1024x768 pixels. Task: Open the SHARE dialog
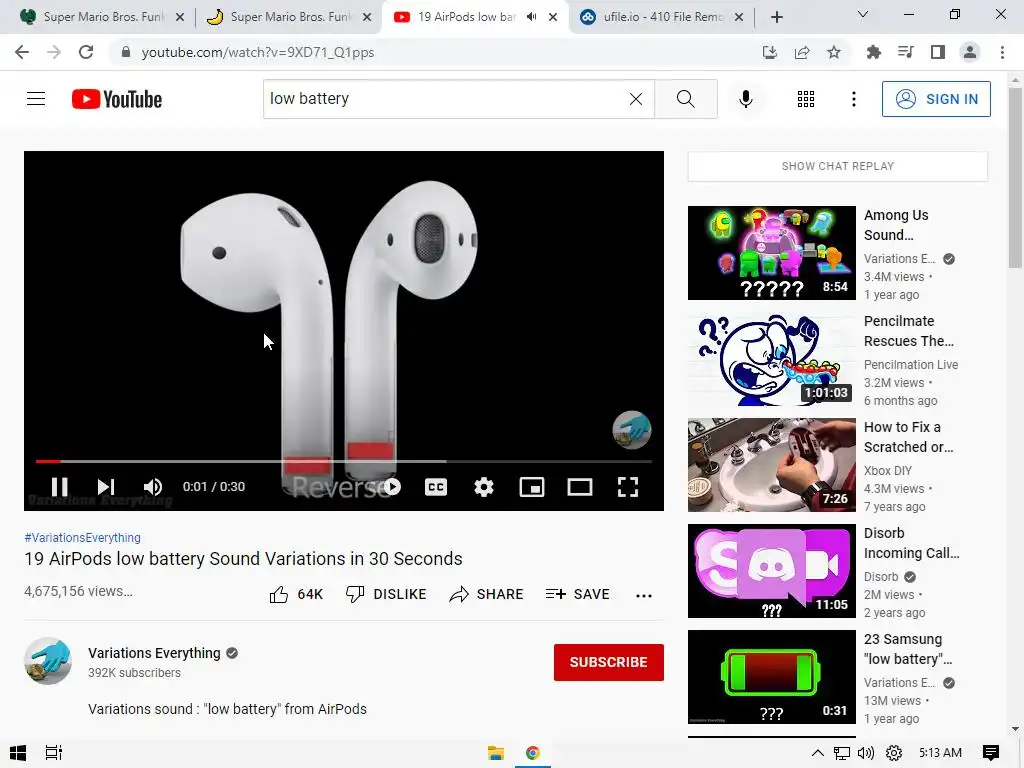click(487, 594)
